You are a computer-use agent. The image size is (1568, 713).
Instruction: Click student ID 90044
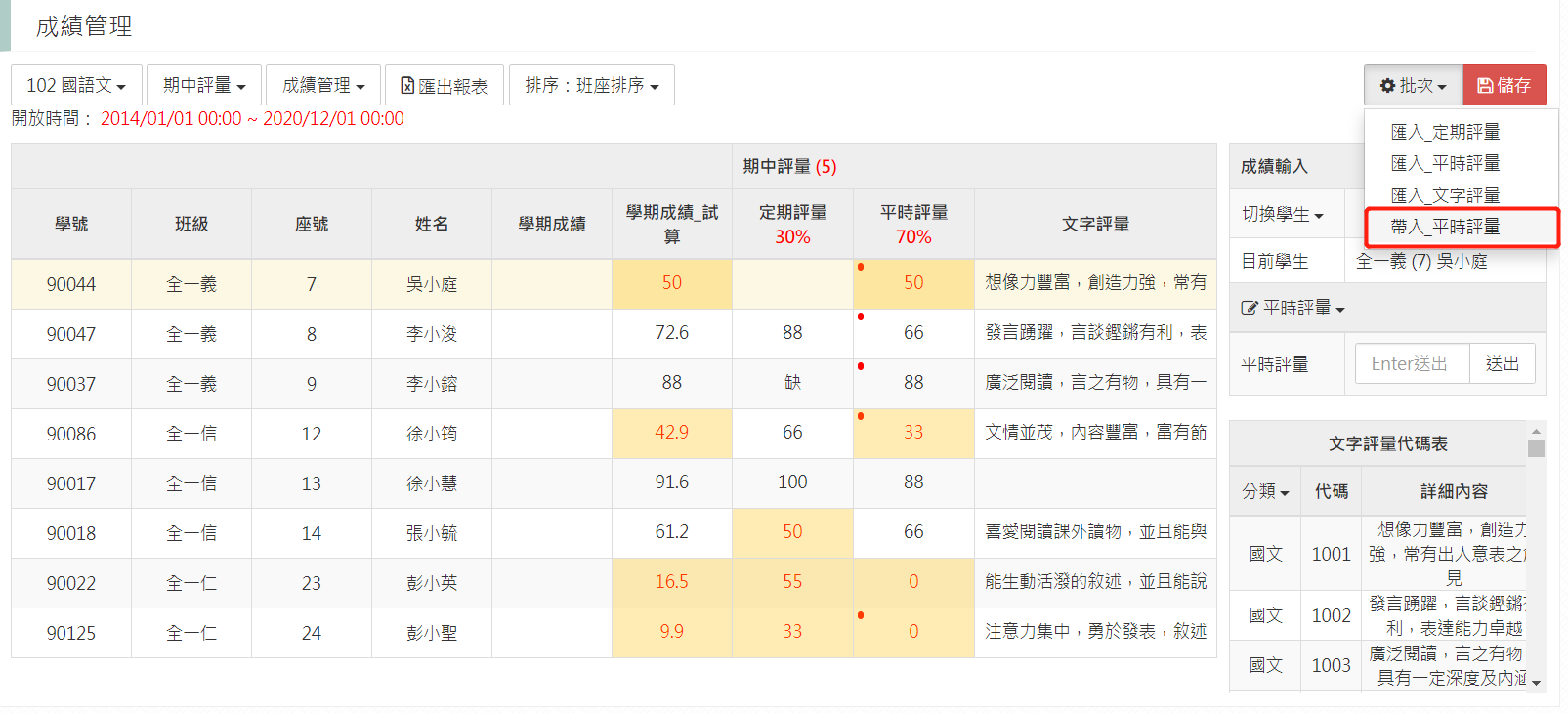71,284
